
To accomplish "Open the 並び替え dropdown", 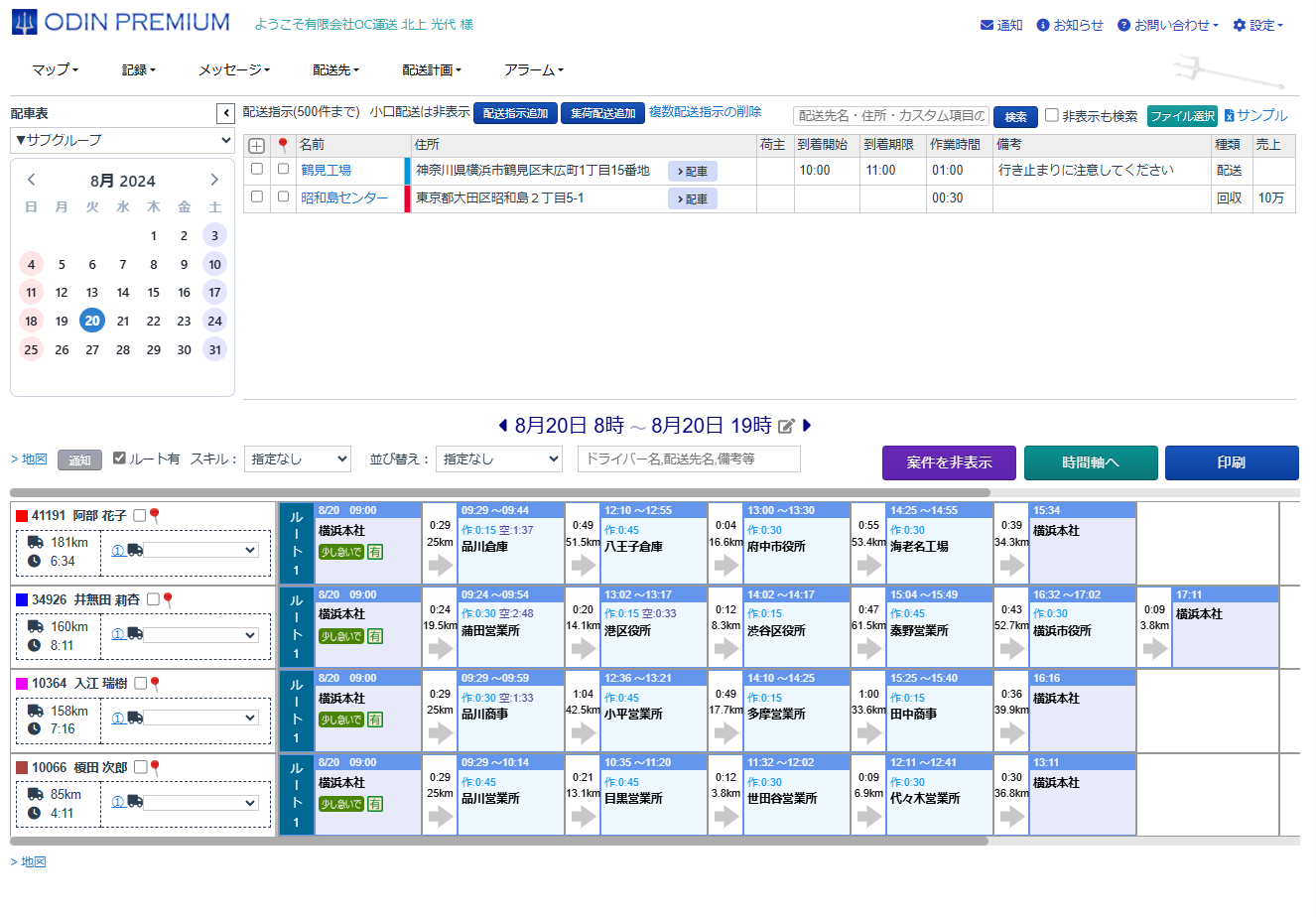I will tap(499, 458).
